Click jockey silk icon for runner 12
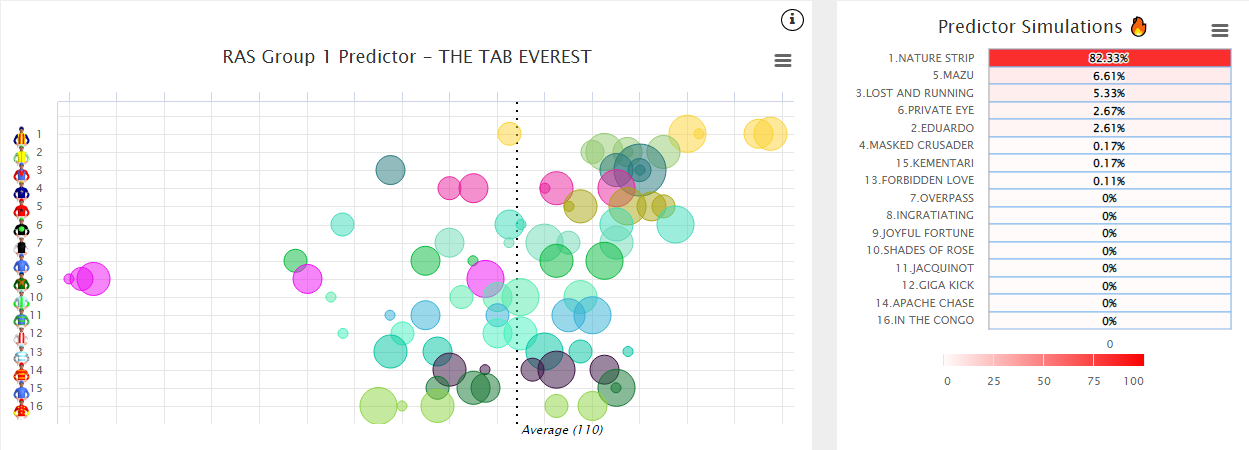This screenshot has width=1249, height=450. pyautogui.click(x=21, y=335)
